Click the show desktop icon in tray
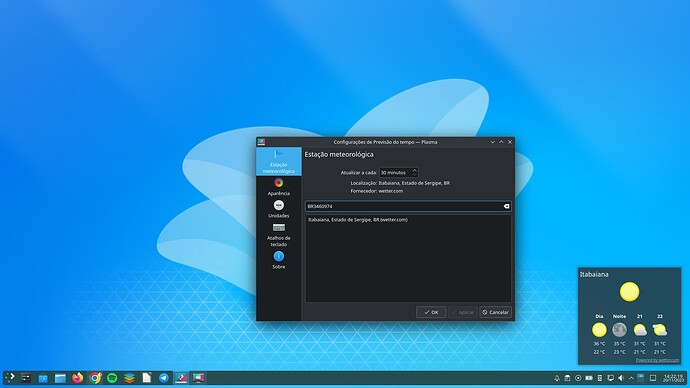Viewport: 690px width, 388px height. (x=653, y=378)
